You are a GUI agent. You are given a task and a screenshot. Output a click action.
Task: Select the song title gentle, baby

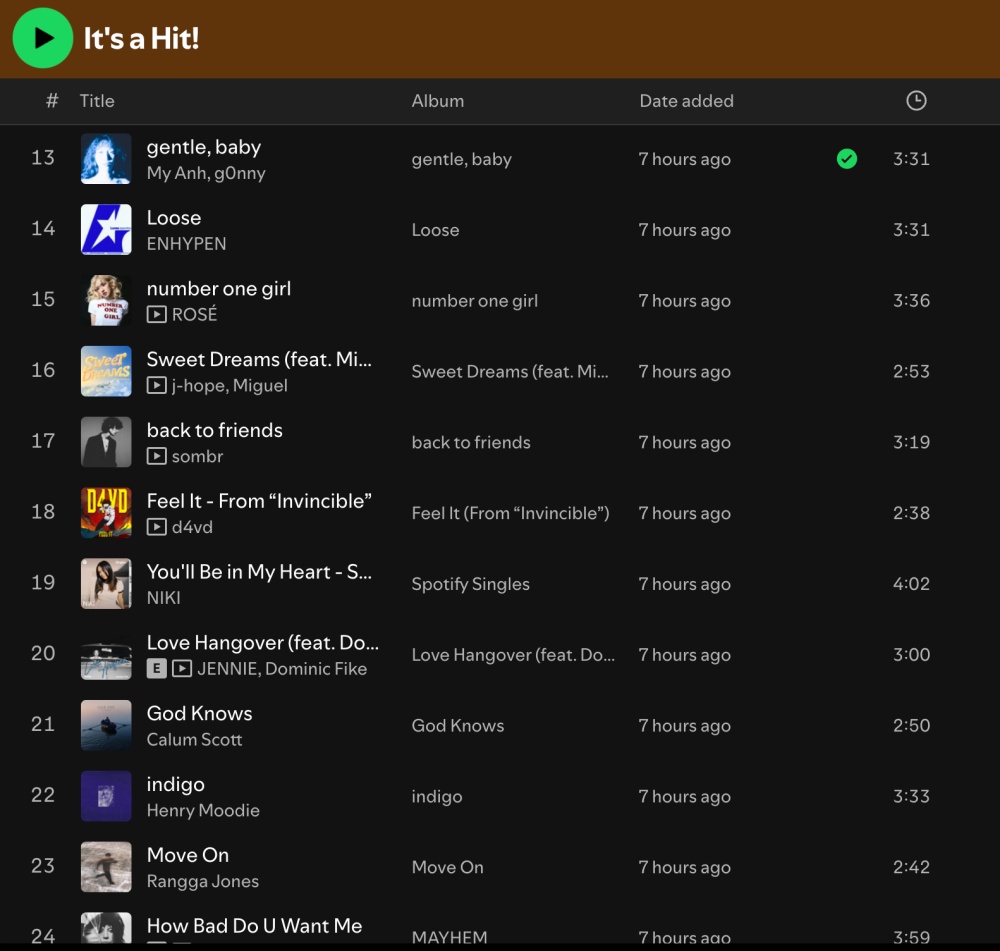(x=203, y=147)
